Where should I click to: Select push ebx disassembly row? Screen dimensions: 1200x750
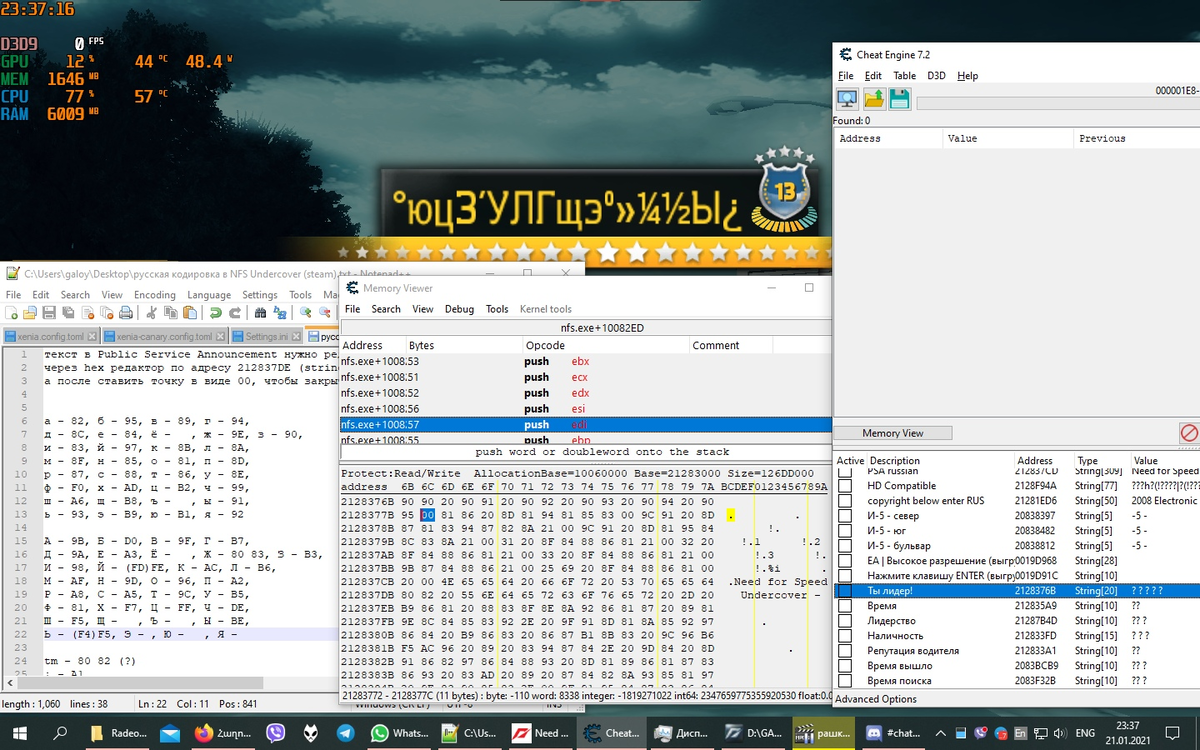click(585, 361)
